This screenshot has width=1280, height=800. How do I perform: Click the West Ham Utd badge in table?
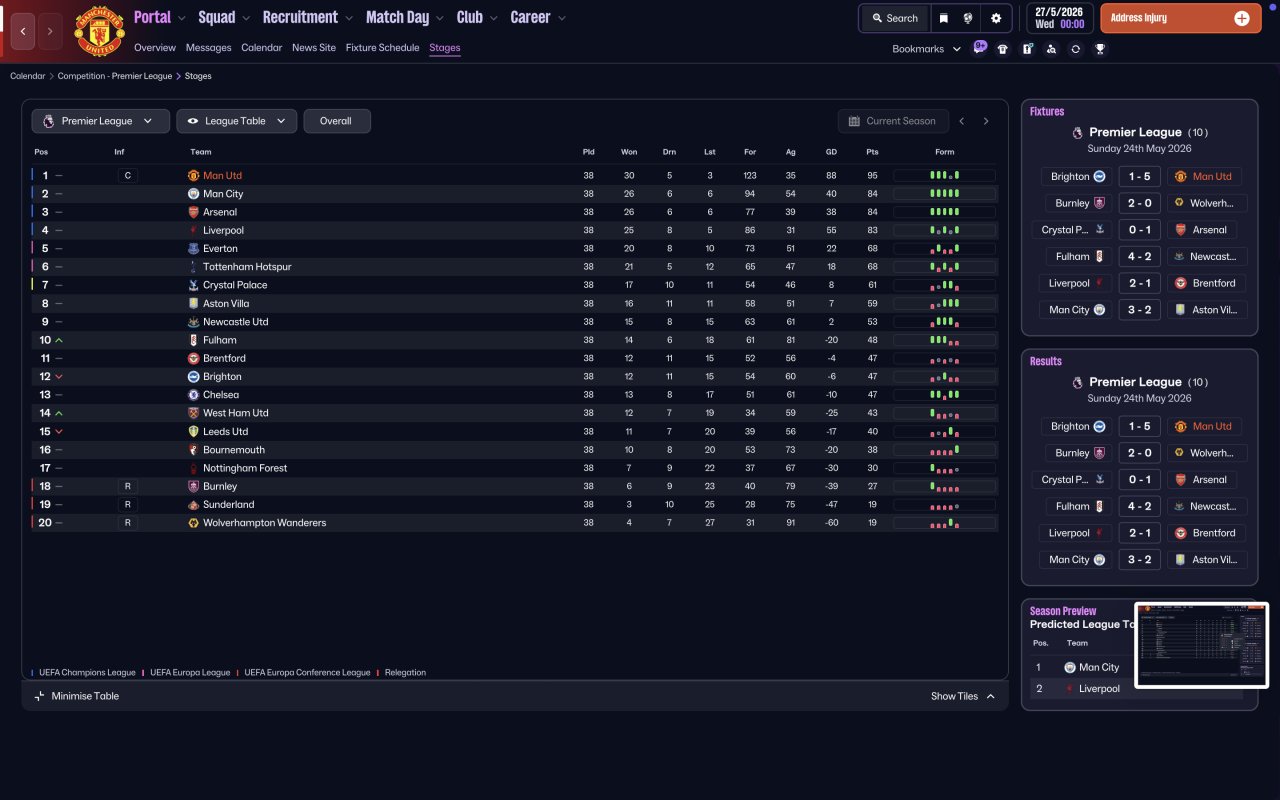(x=194, y=413)
